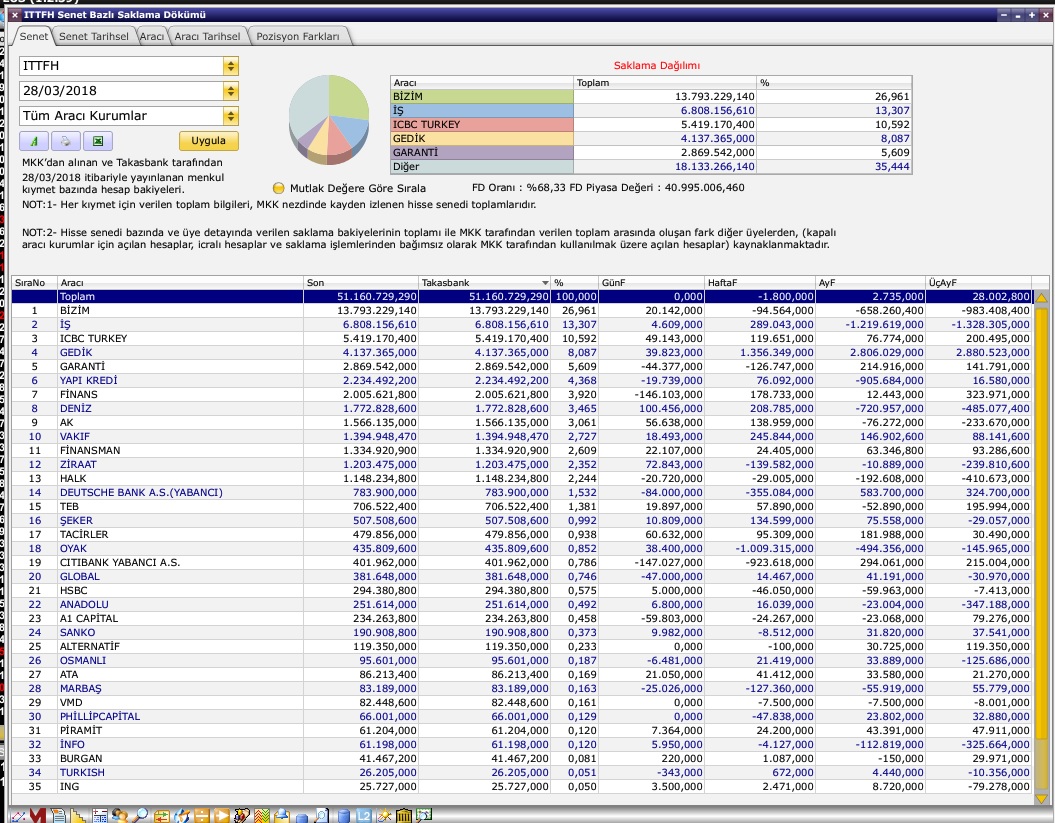
Task: Switch to the Senet tab
Action: click(x=34, y=36)
